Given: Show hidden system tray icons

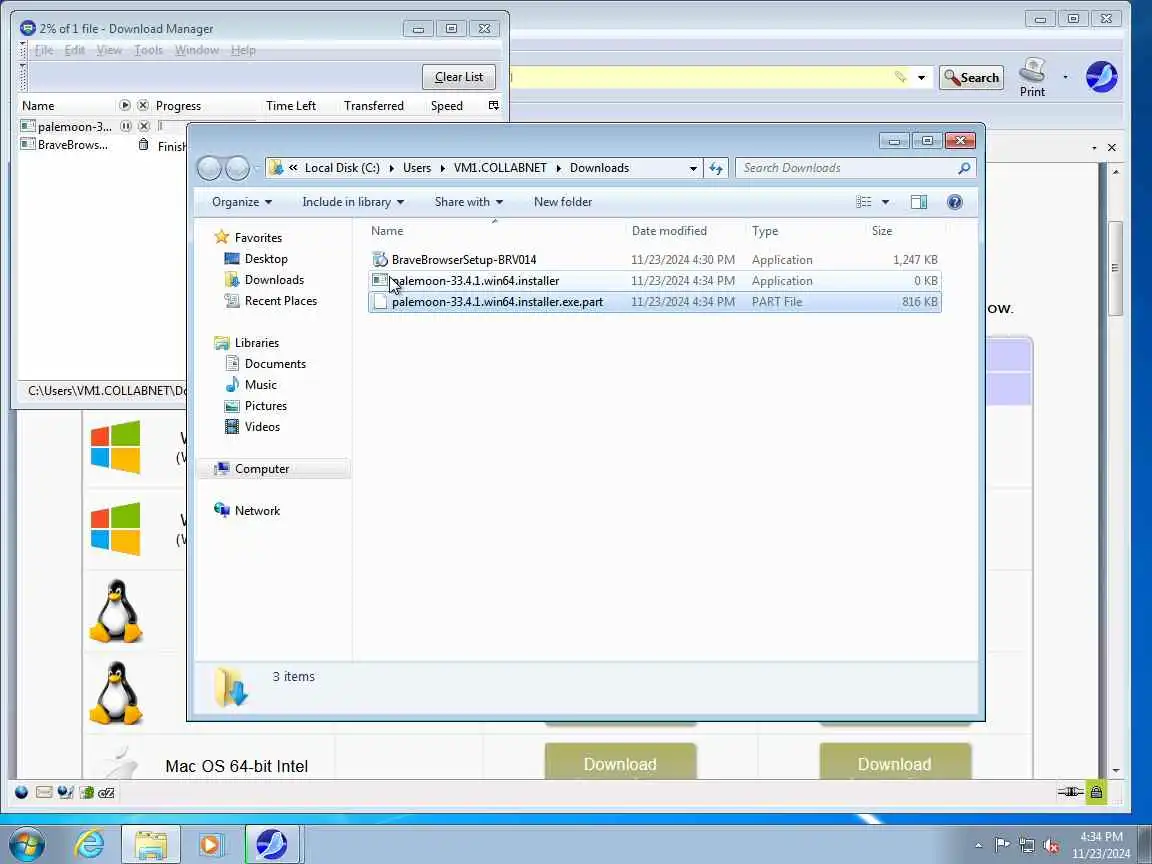Looking at the screenshot, I should tap(978, 845).
